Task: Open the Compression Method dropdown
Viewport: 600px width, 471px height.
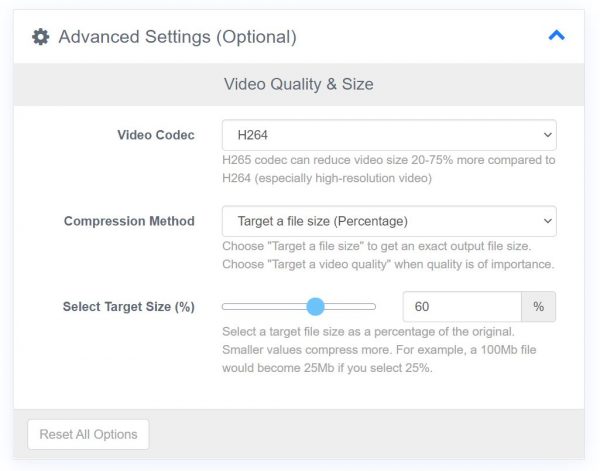Action: click(389, 221)
